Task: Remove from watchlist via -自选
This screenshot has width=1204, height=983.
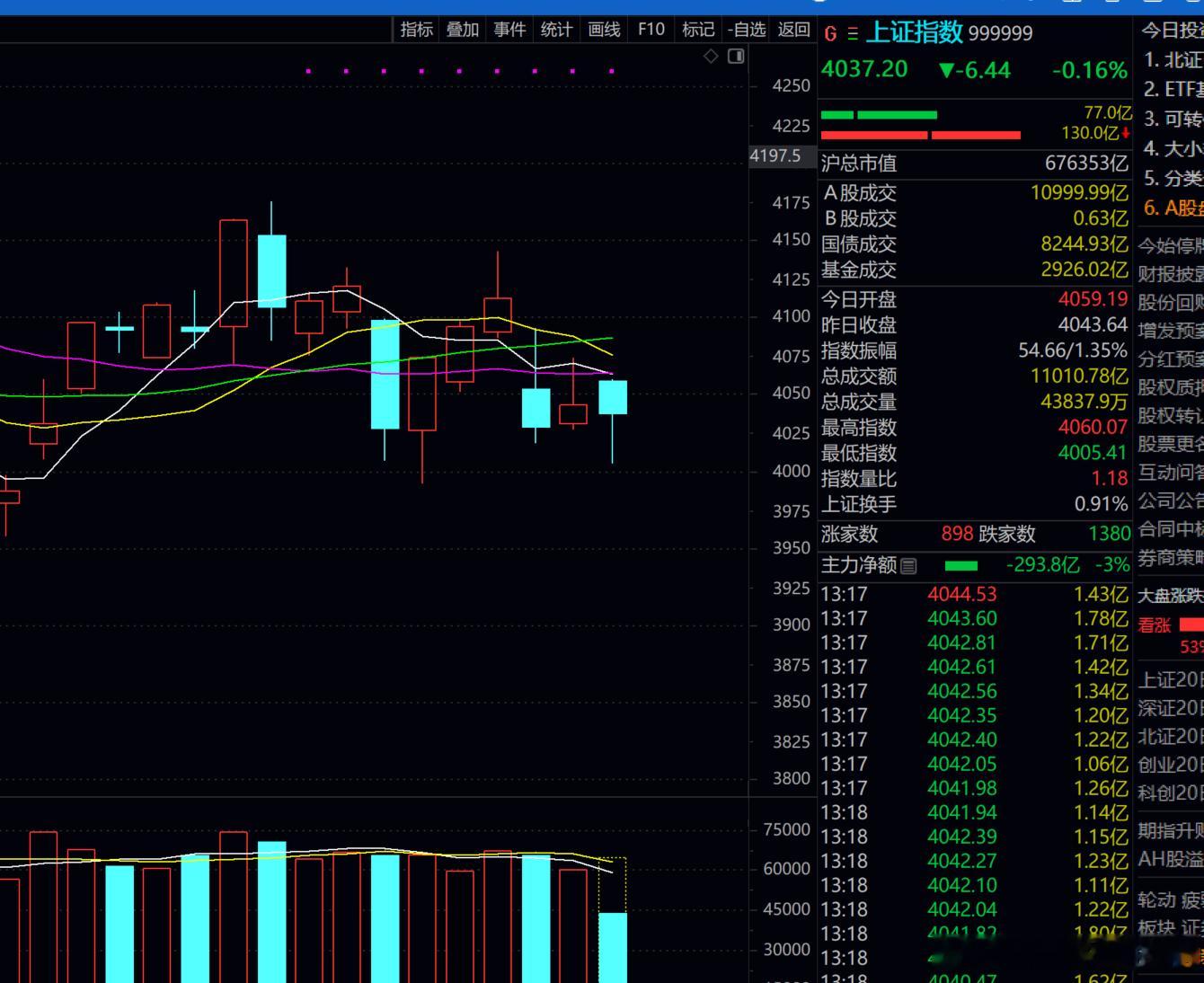Action: pos(747,30)
